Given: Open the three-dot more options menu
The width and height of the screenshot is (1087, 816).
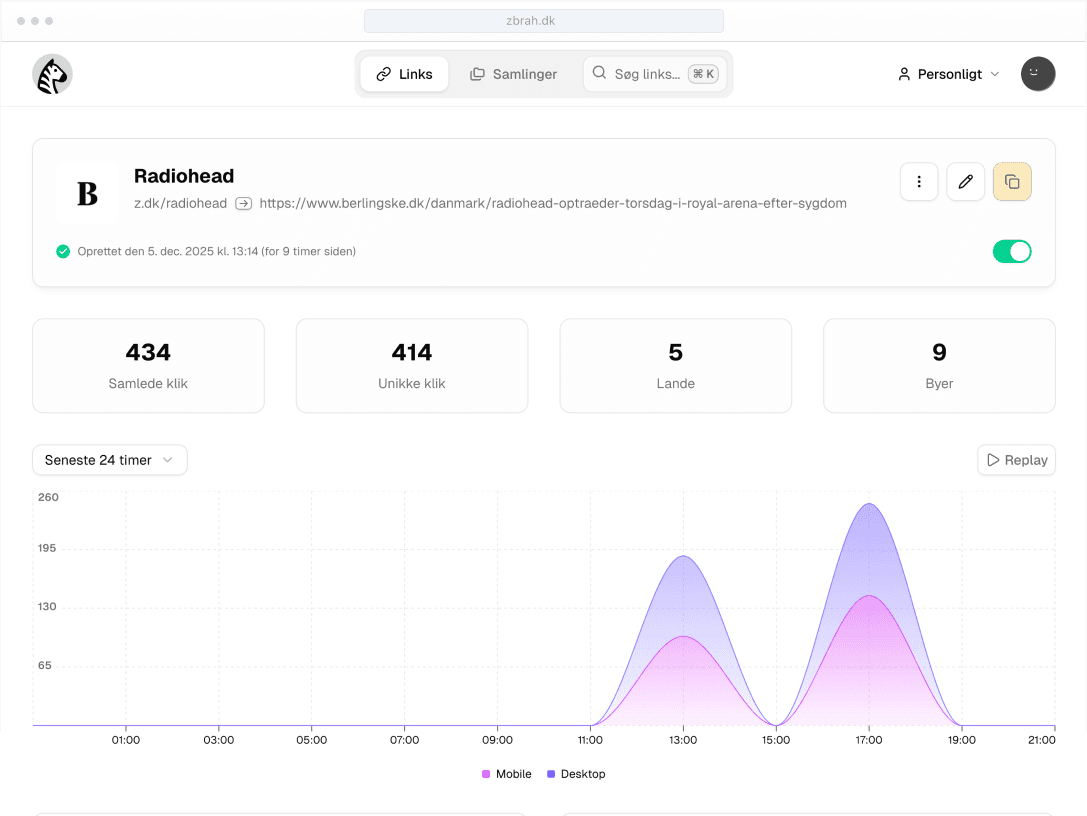Looking at the screenshot, I should (919, 182).
